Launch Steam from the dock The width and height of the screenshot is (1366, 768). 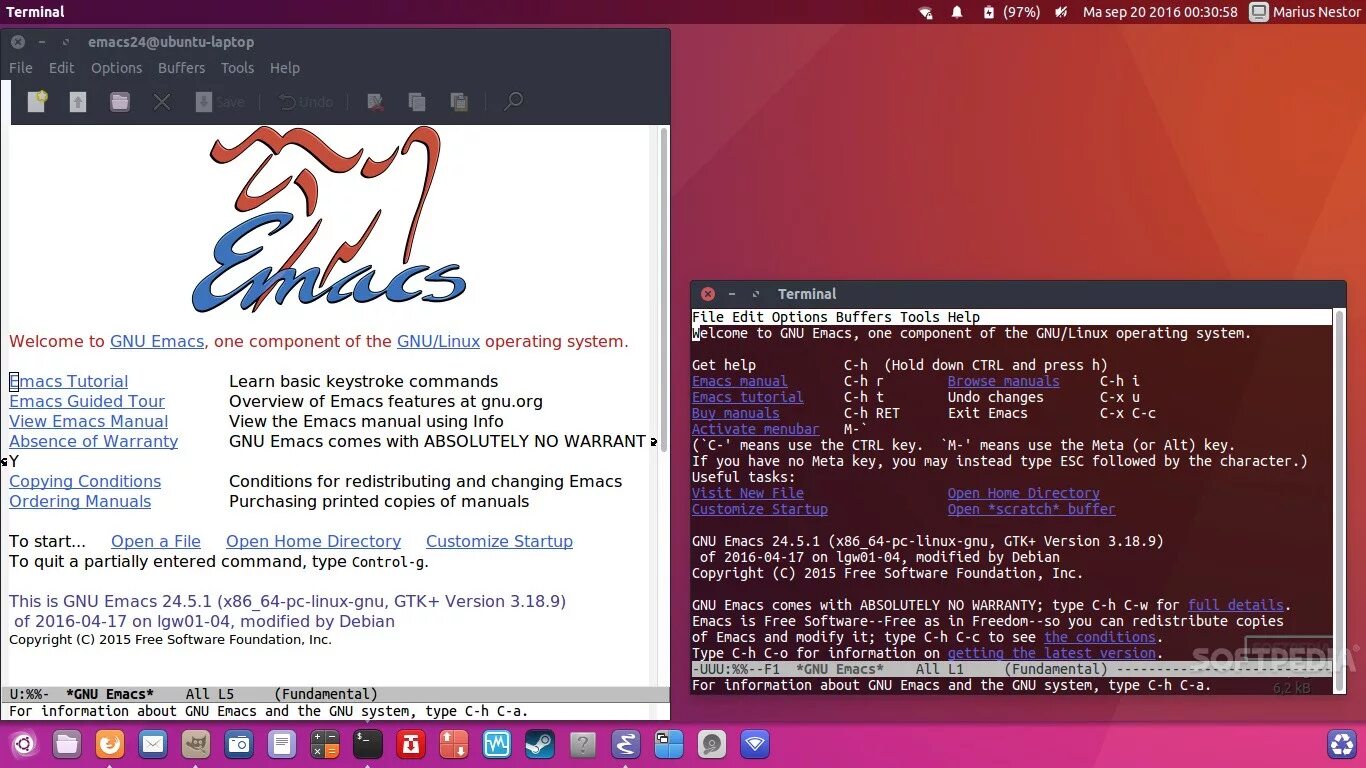pyautogui.click(x=540, y=744)
